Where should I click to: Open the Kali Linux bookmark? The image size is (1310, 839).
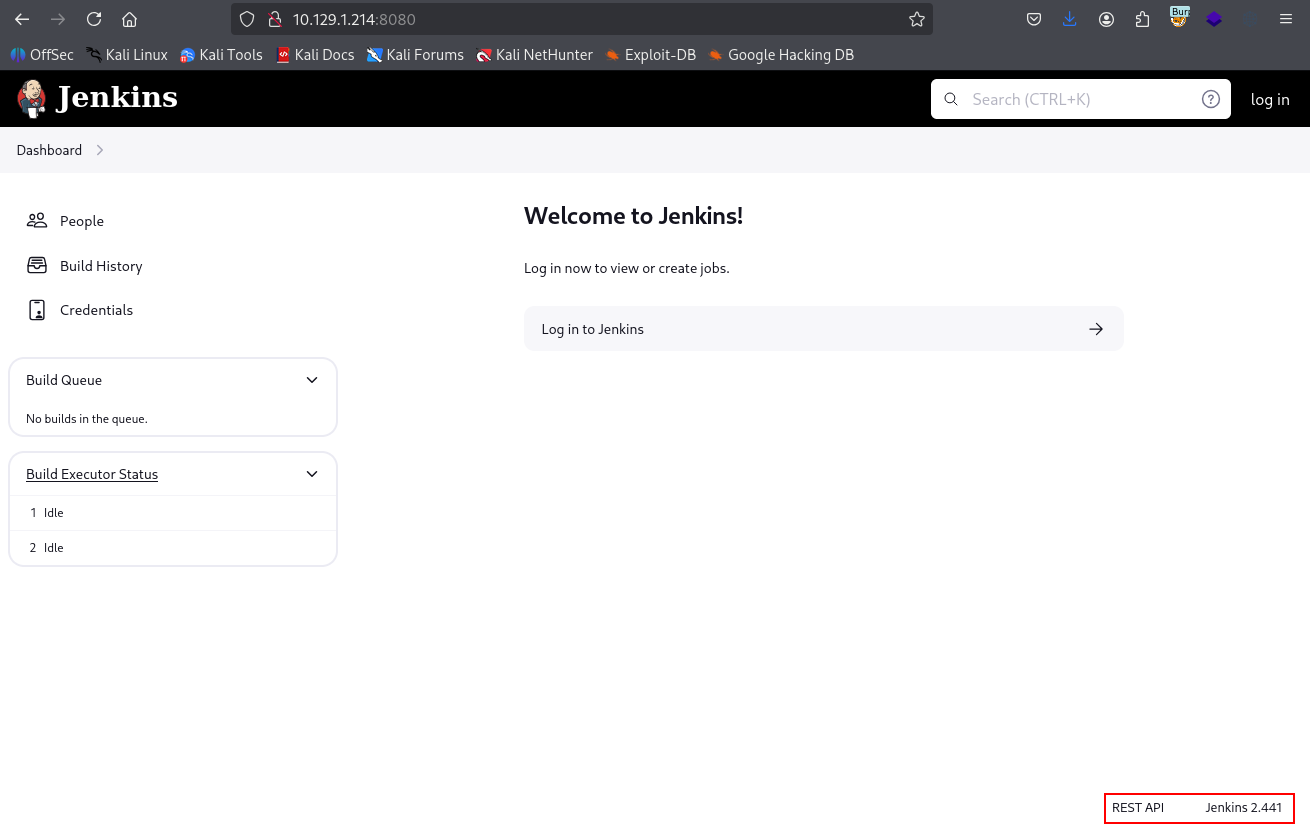127,55
